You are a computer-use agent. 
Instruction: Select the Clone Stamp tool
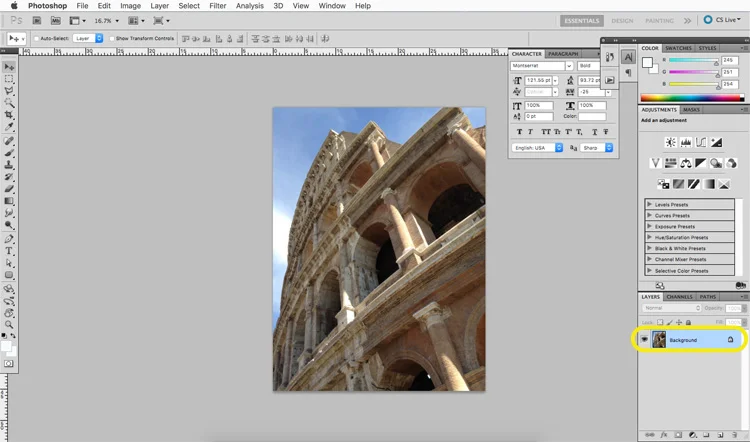(9, 165)
